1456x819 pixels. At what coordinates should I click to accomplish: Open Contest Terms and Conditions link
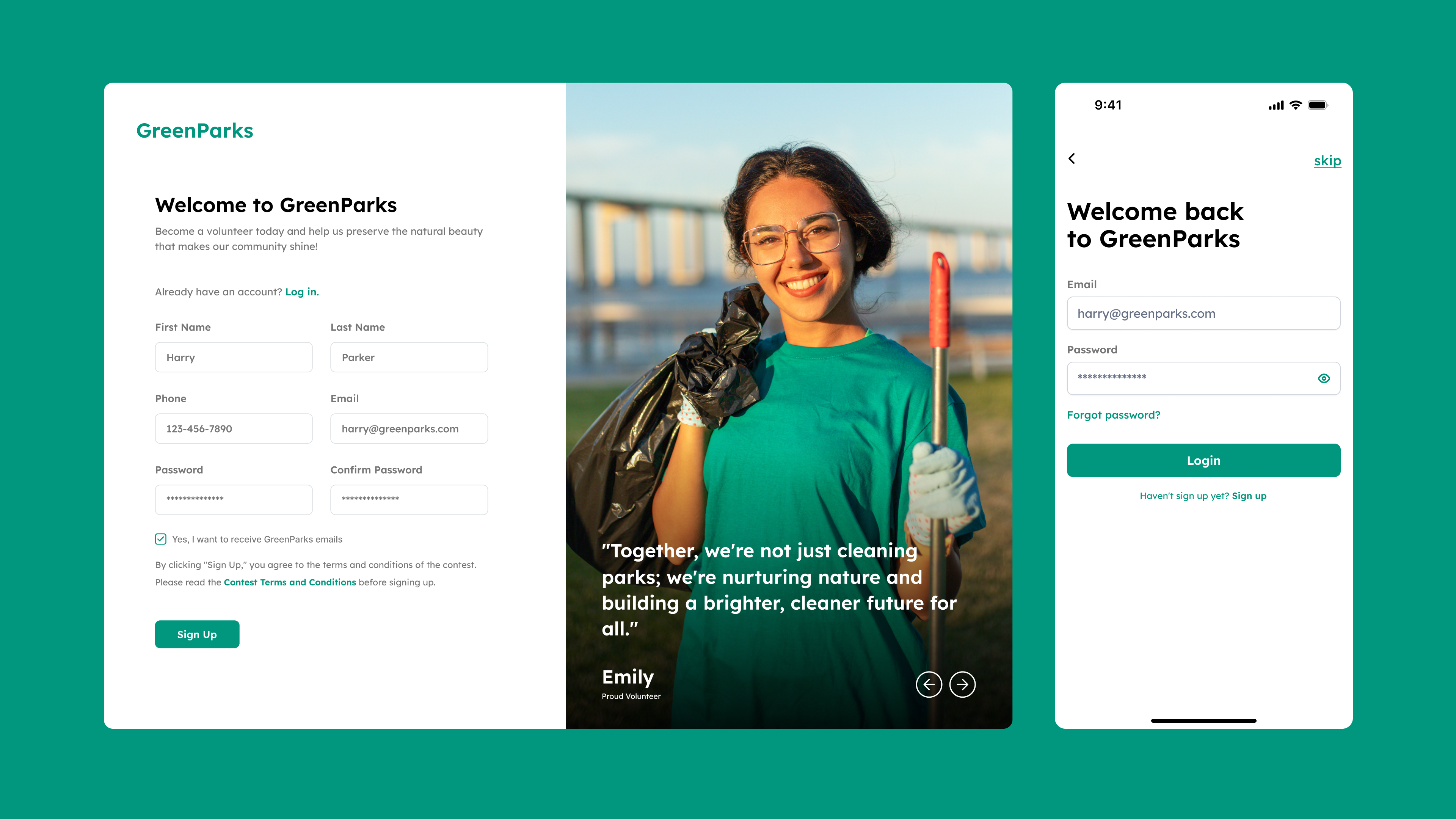point(290,582)
